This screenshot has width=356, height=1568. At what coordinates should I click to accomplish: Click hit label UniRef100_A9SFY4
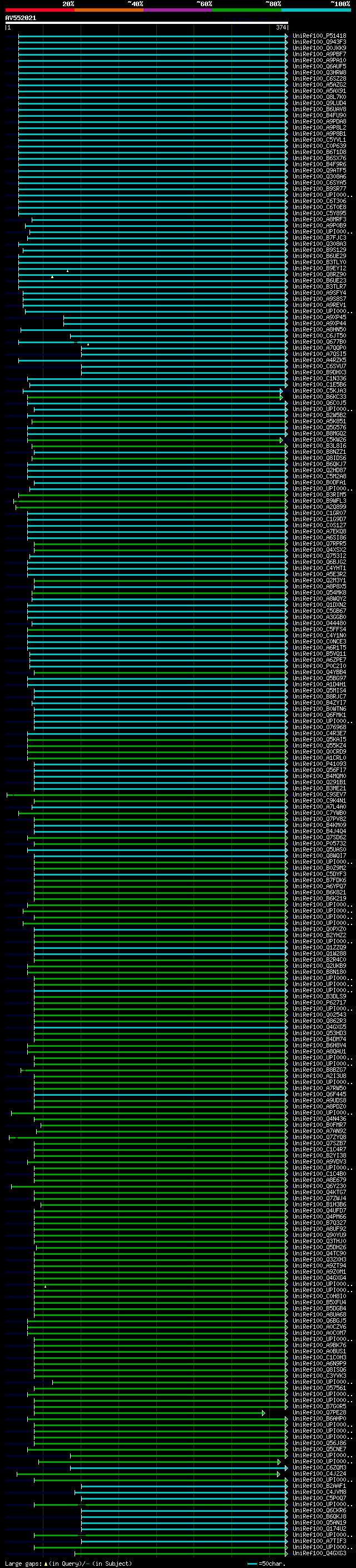pos(319,293)
